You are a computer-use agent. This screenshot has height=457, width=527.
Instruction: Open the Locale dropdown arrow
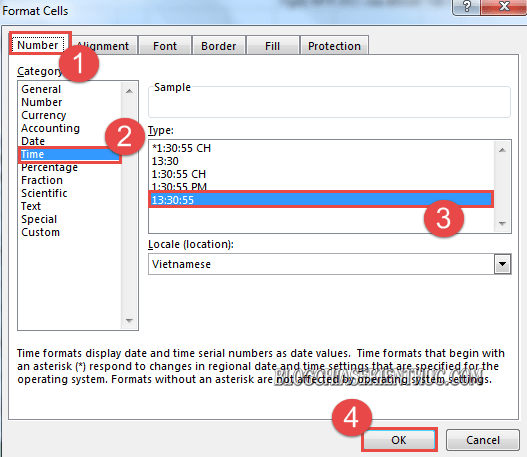pos(502,264)
